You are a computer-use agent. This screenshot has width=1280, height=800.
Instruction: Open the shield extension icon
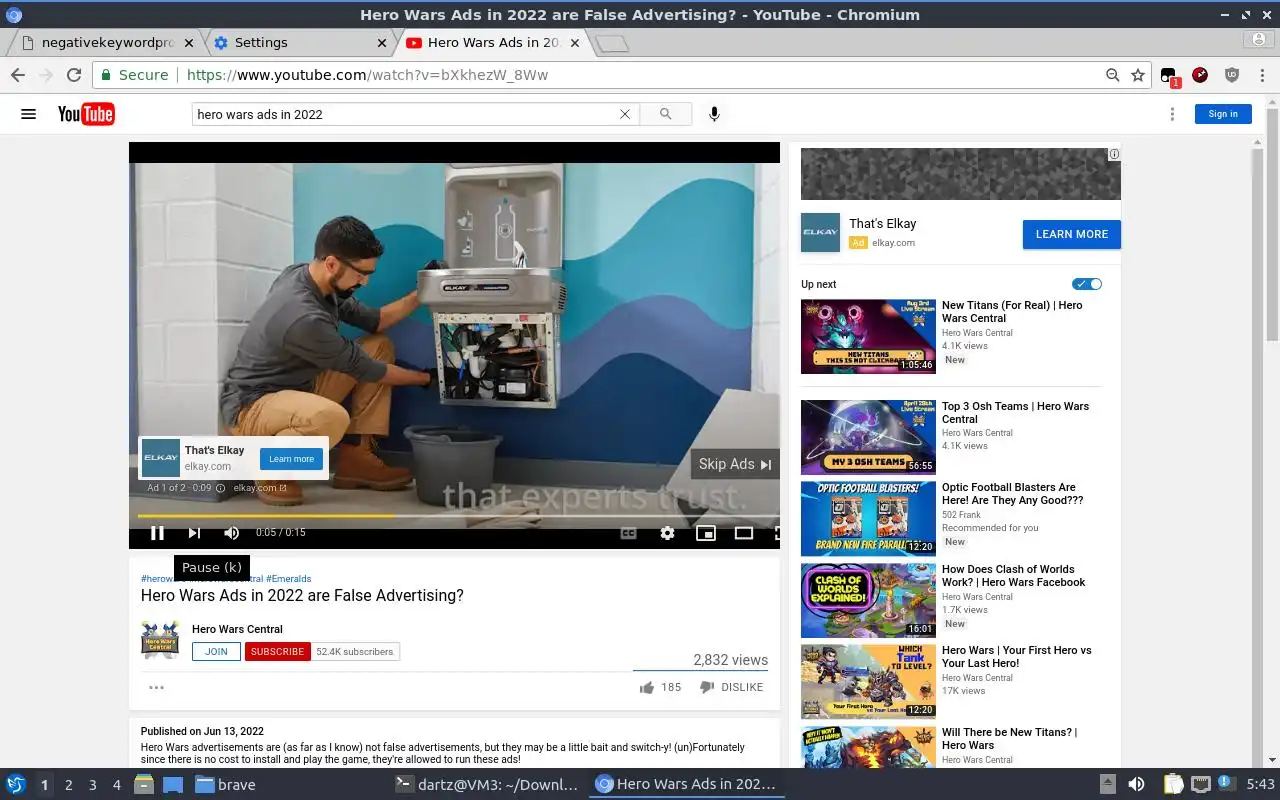(1232, 75)
